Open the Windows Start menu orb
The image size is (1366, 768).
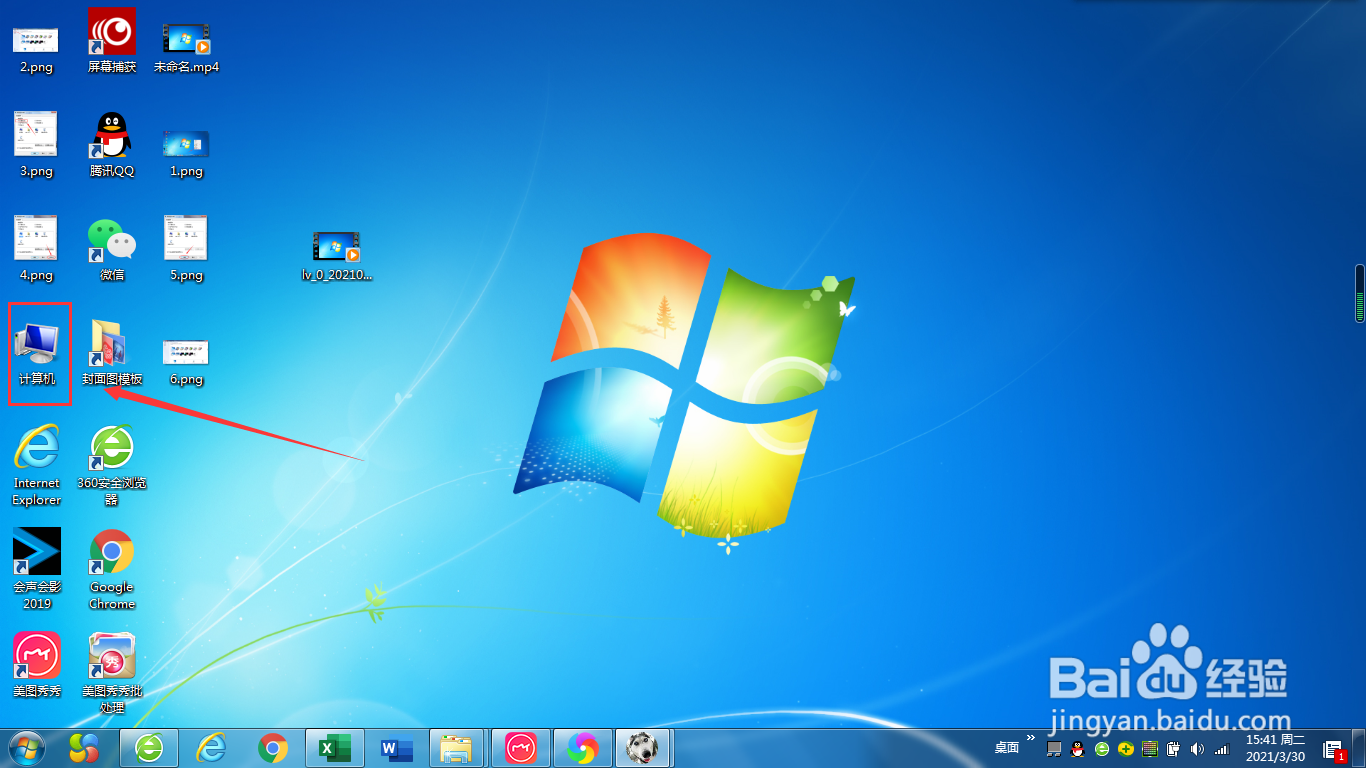point(27,748)
